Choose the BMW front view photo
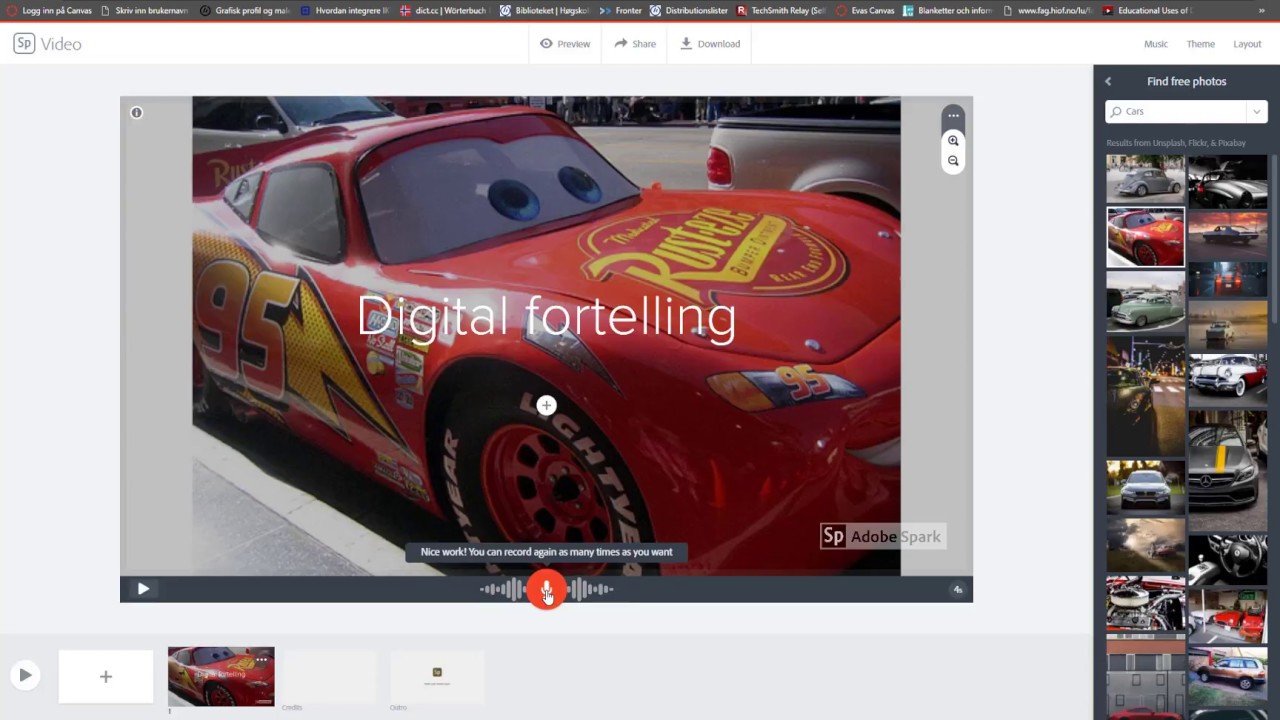 point(1145,487)
